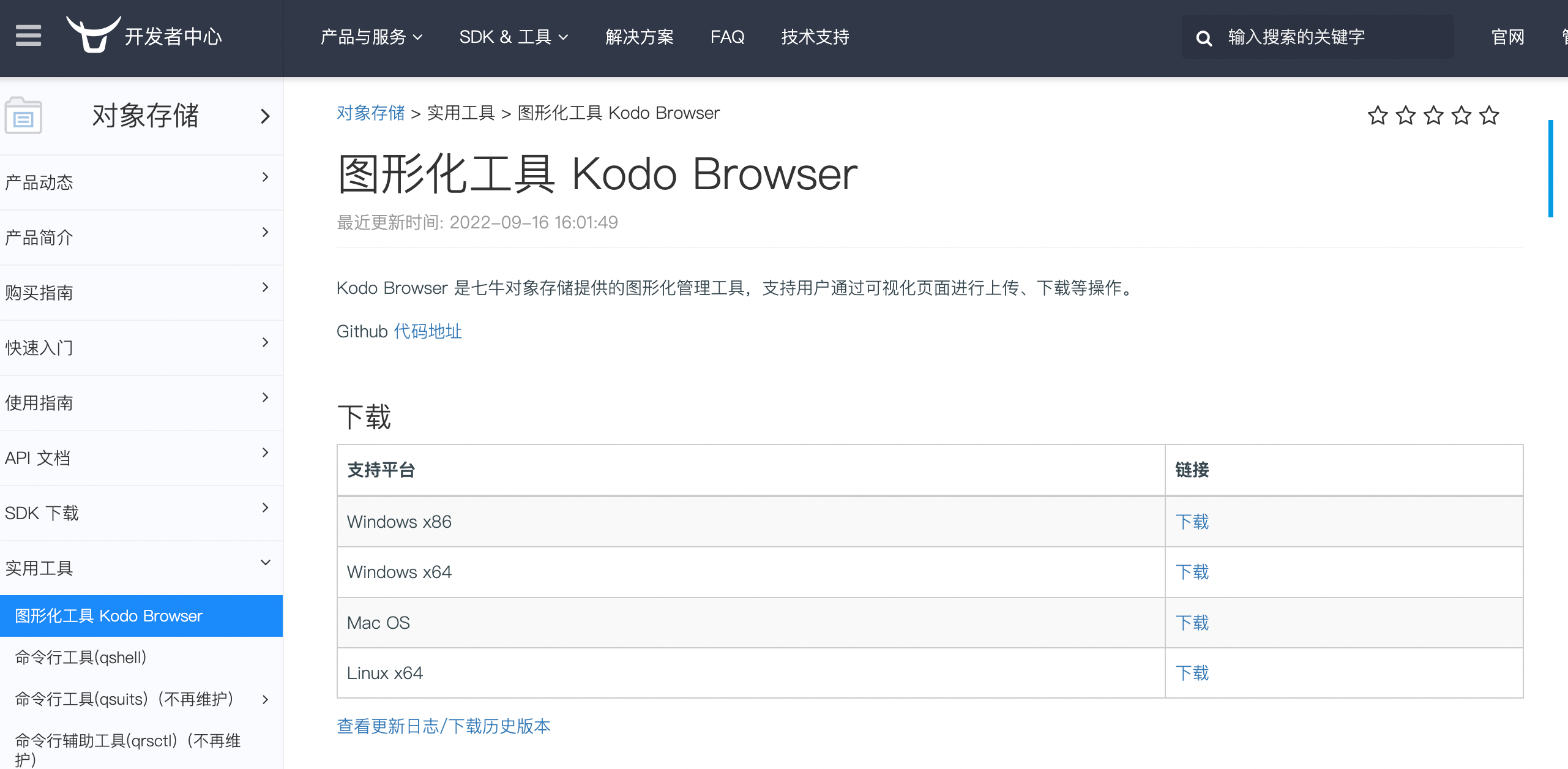Rate the page two stars

click(x=1406, y=115)
